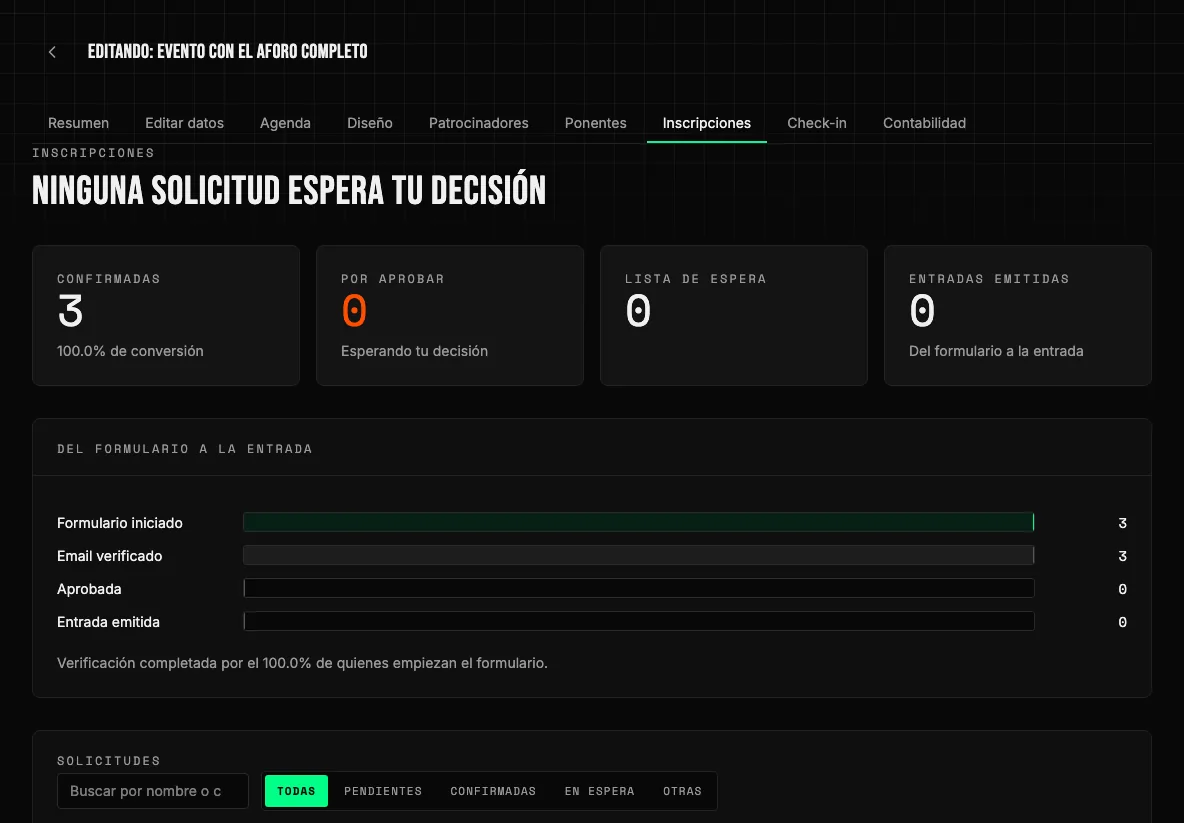The width and height of the screenshot is (1184, 823).
Task: Go back using the left chevron arrow
Action: pos(52,52)
